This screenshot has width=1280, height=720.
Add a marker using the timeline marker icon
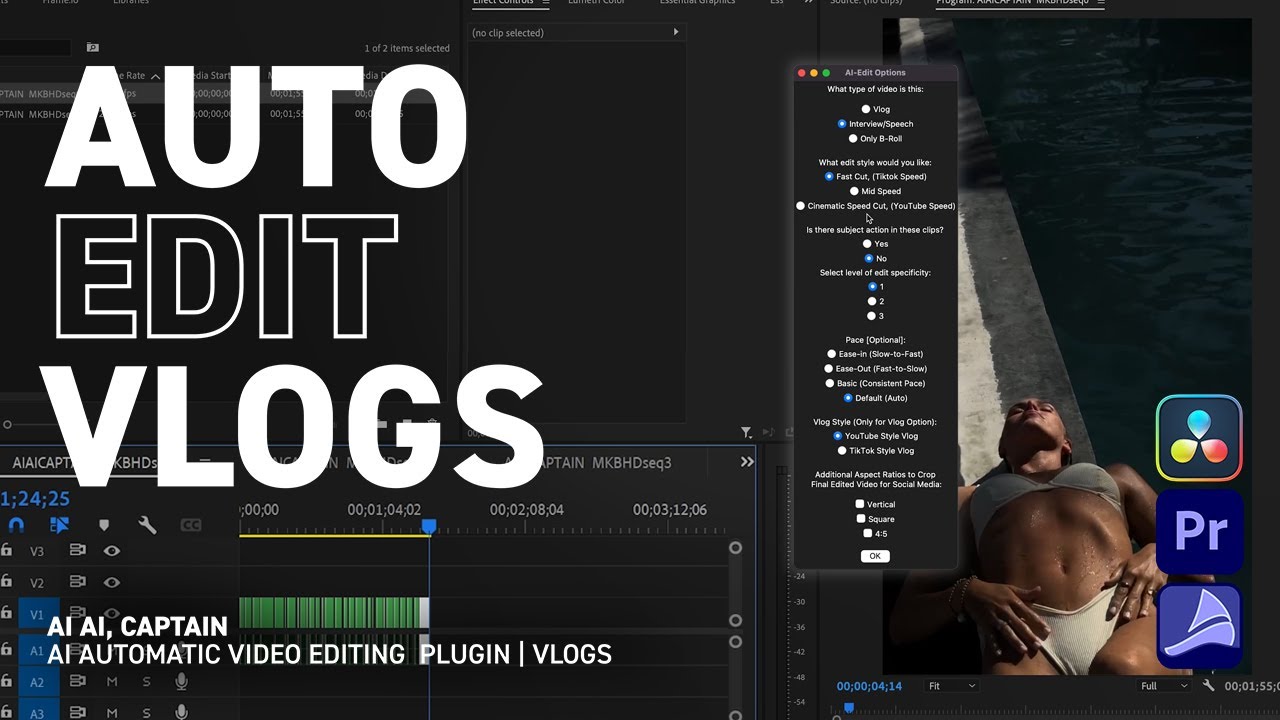(104, 525)
